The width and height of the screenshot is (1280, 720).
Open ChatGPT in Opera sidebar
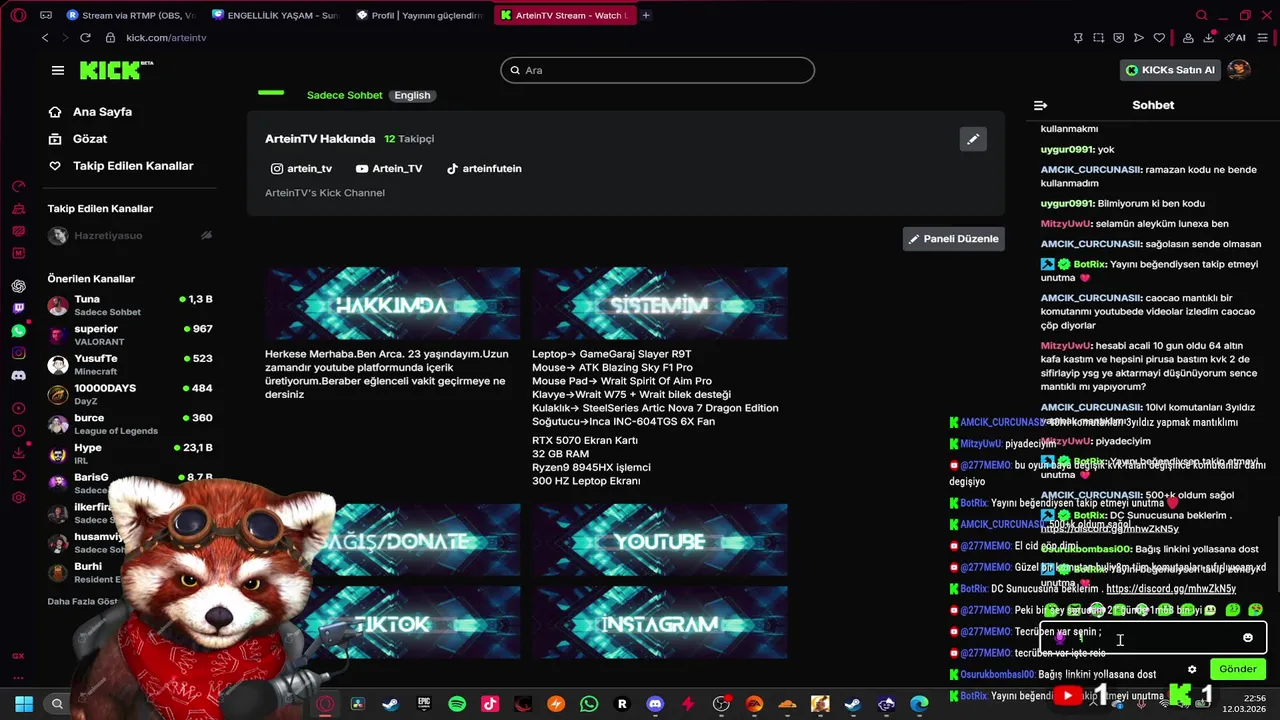point(18,286)
